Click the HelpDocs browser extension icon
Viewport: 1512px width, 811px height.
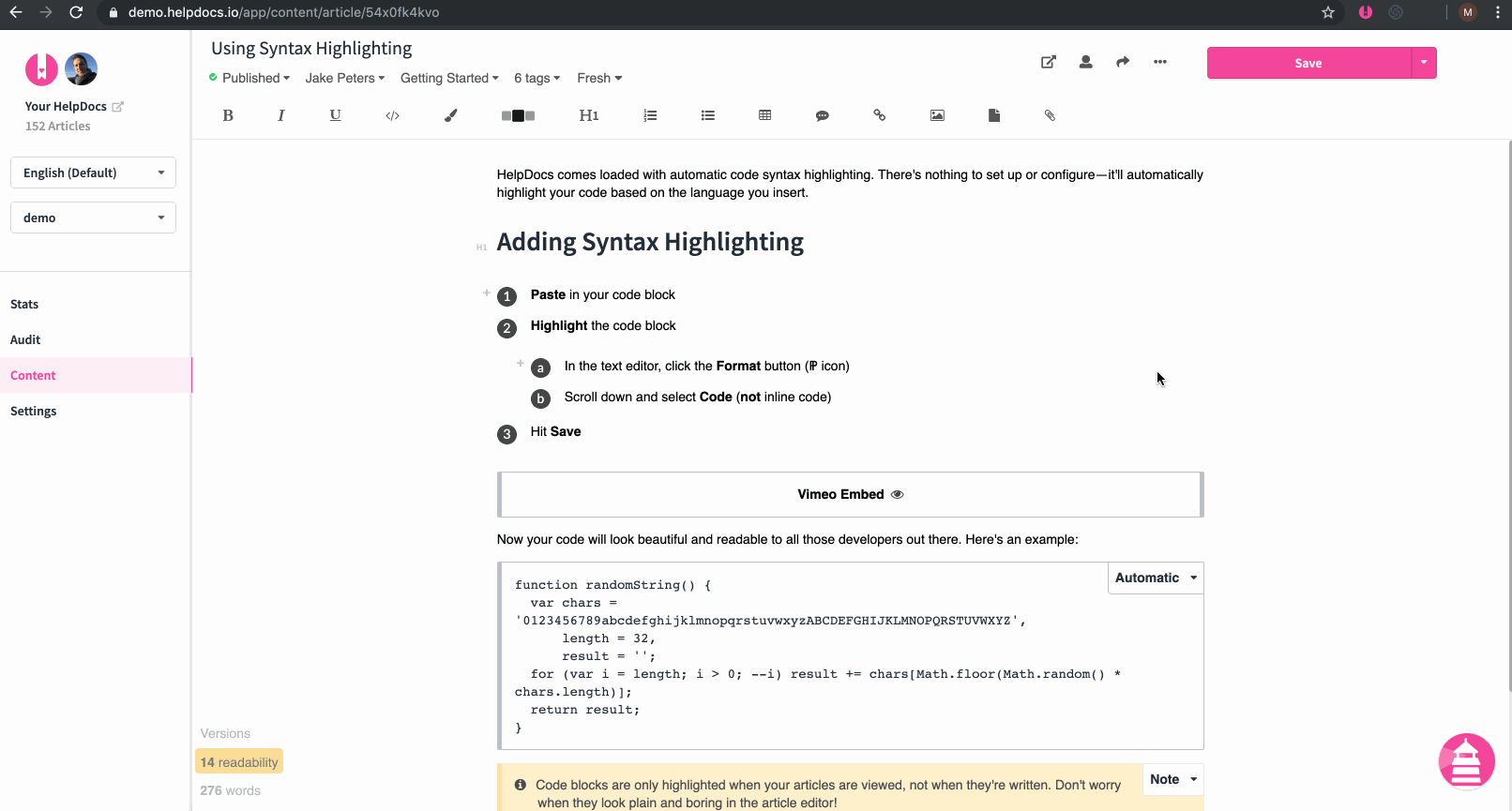pyautogui.click(x=1366, y=12)
